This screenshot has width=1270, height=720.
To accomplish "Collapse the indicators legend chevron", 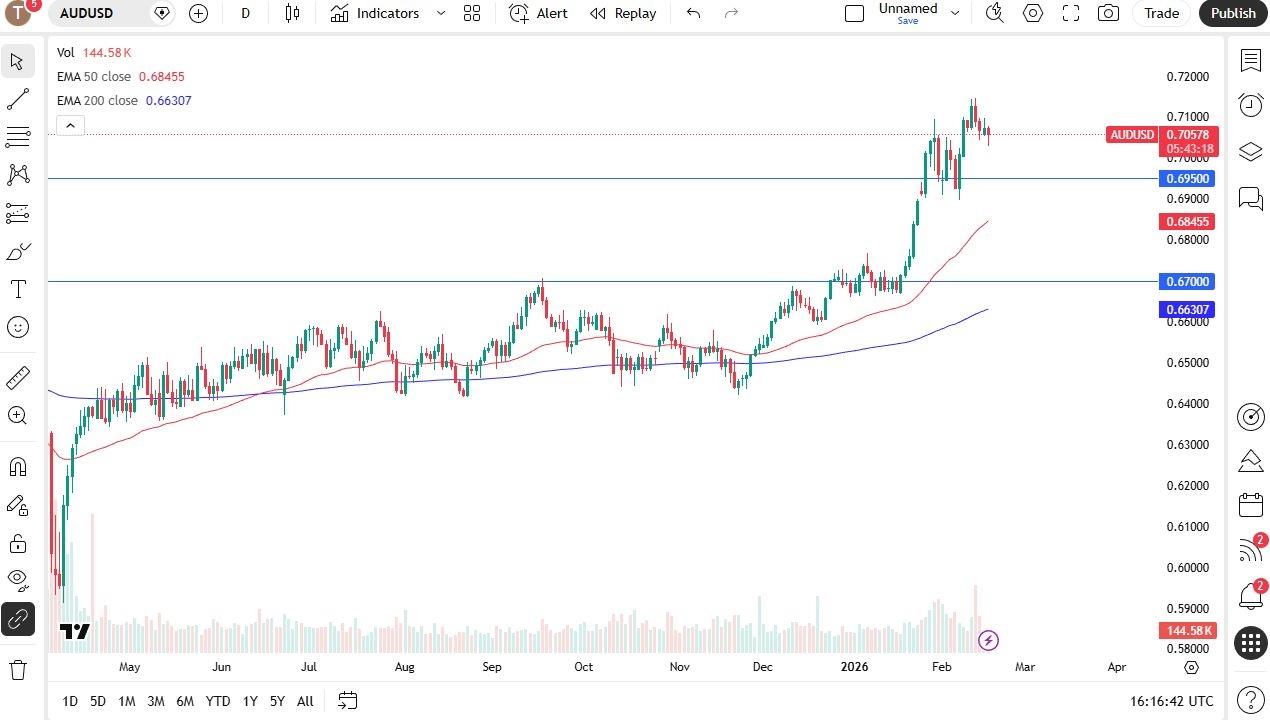I will tap(70, 124).
